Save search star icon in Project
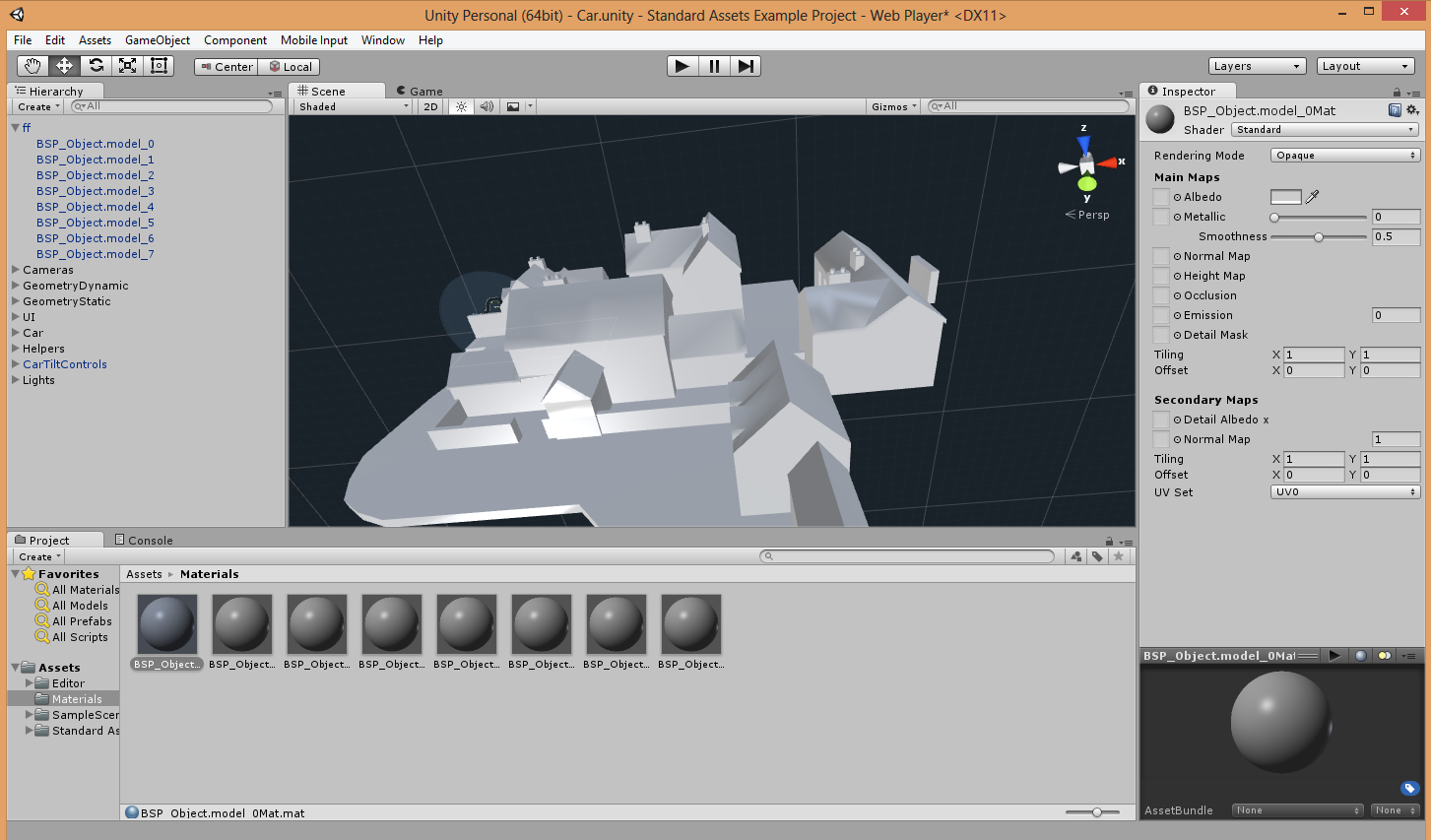The width and height of the screenshot is (1431, 840). point(1119,556)
